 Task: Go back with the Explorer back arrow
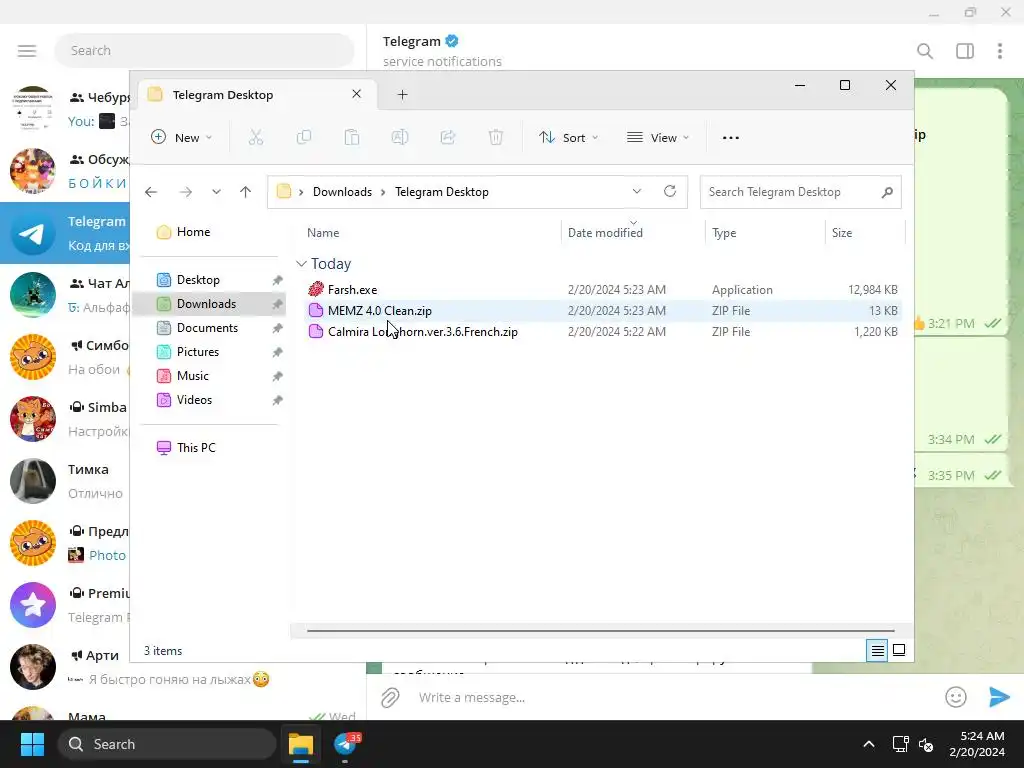coord(151,192)
